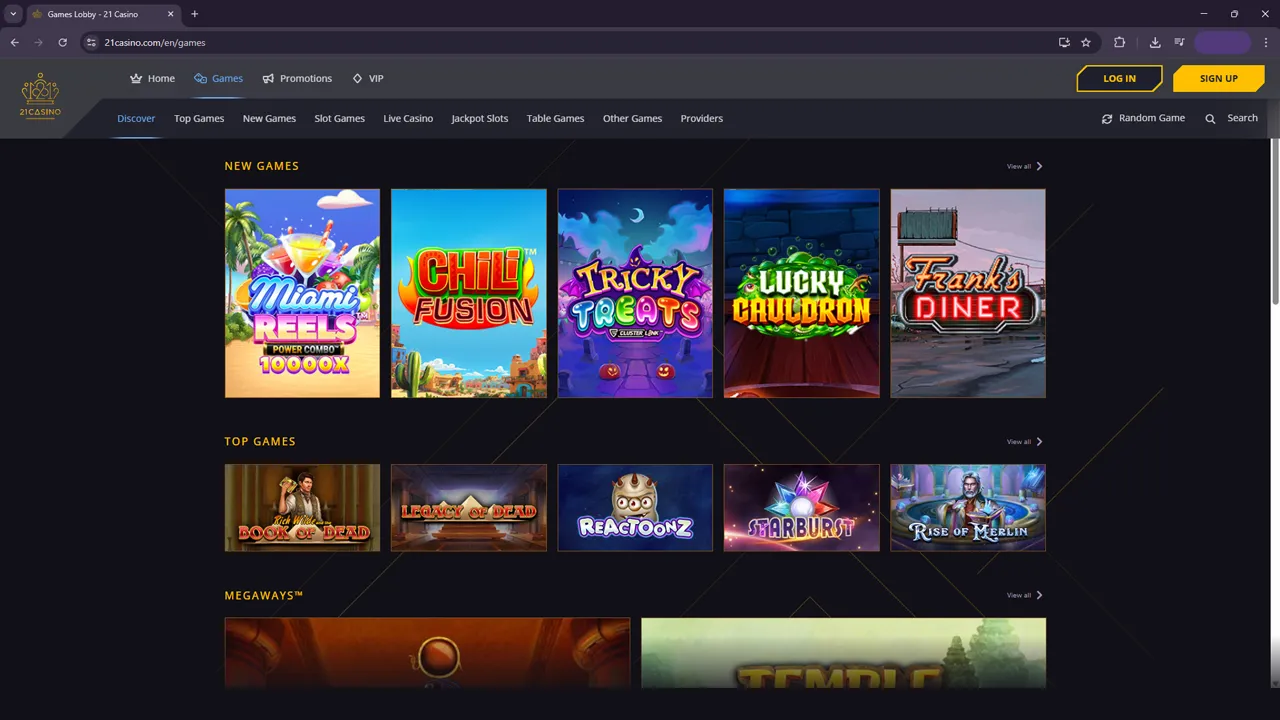Switch to the Slot Games tab
The height and width of the screenshot is (720, 1280).
[339, 118]
